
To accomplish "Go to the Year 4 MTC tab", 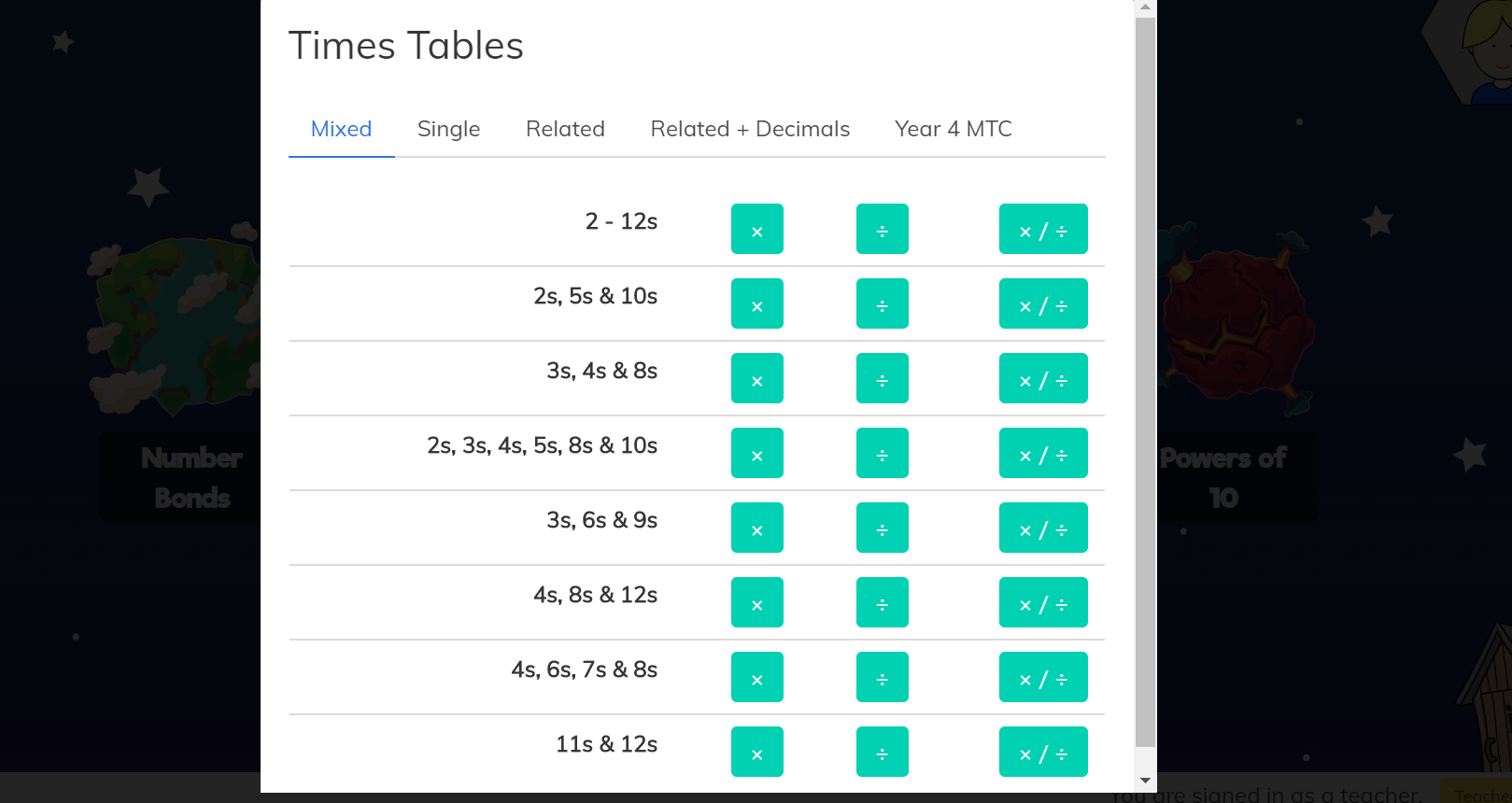I will (x=953, y=129).
